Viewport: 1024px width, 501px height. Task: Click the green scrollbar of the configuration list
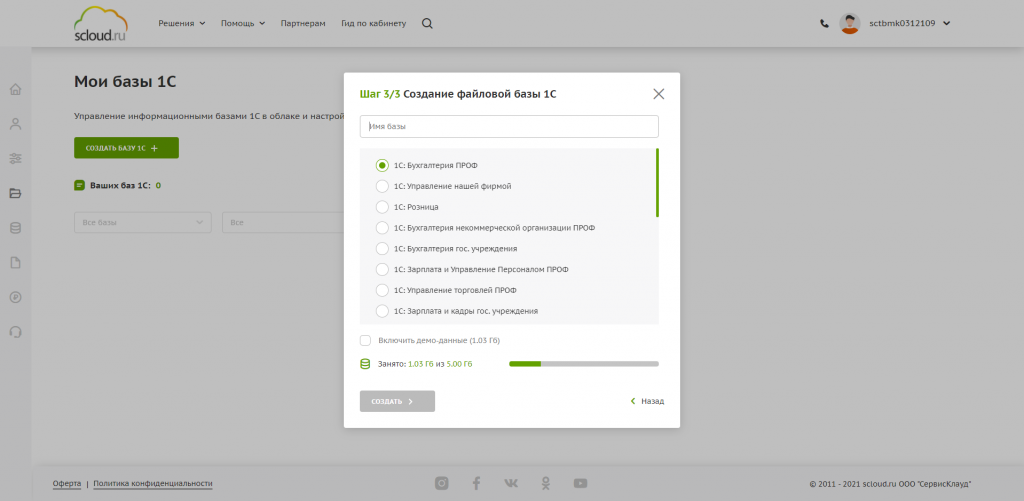(657, 183)
